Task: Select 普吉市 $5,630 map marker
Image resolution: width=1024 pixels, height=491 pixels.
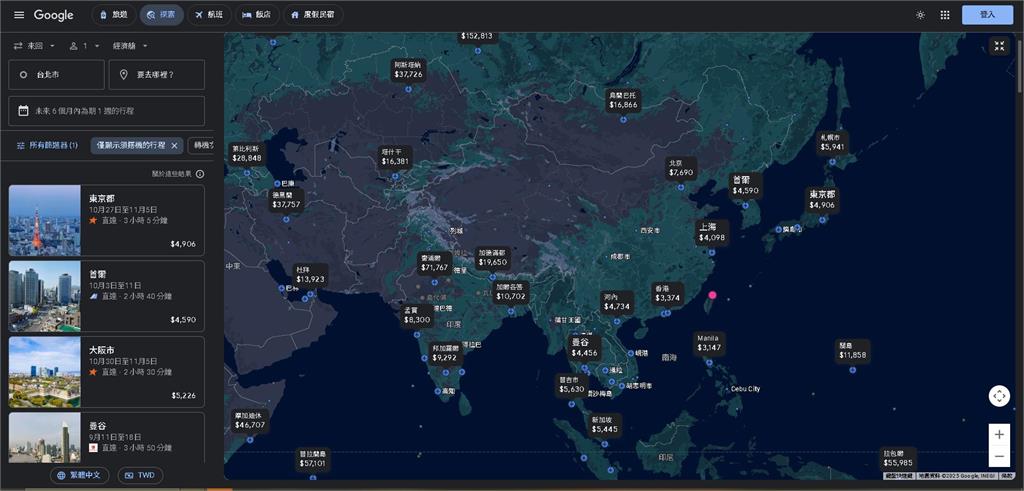Action: 571,385
